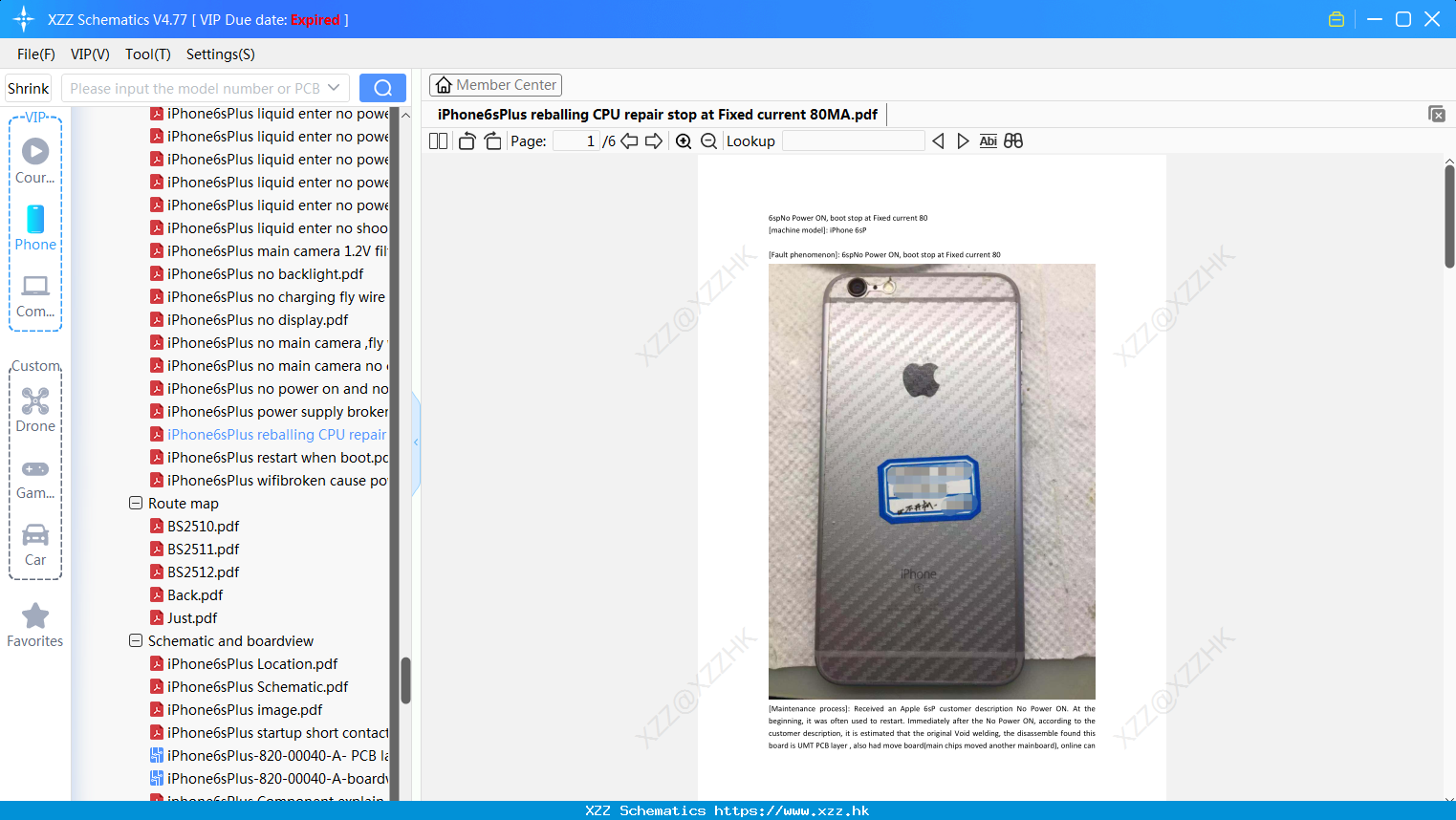Collapse file tree panel handle

tap(416, 442)
